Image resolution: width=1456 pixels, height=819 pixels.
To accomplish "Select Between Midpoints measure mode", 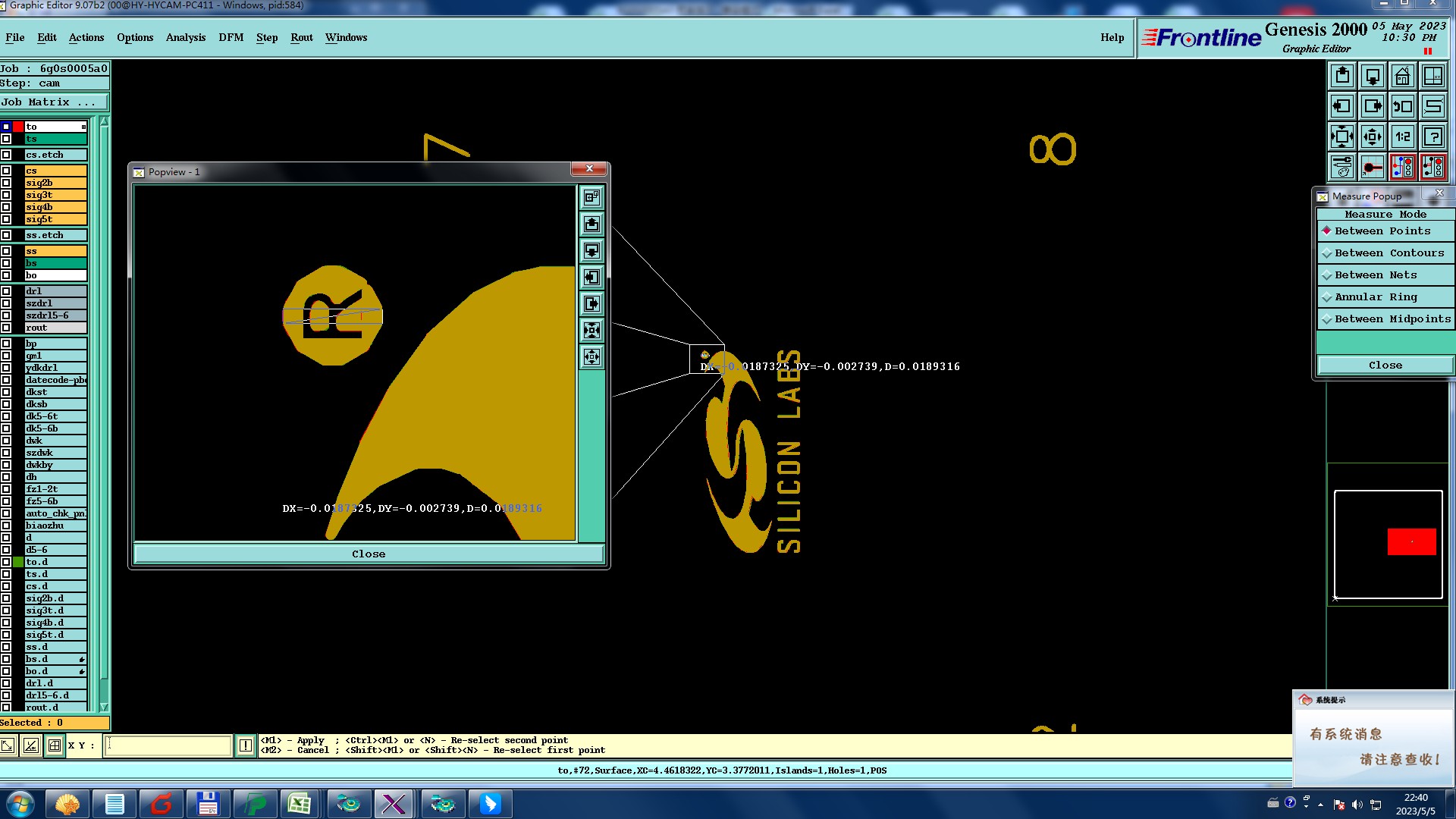I will click(x=1385, y=318).
